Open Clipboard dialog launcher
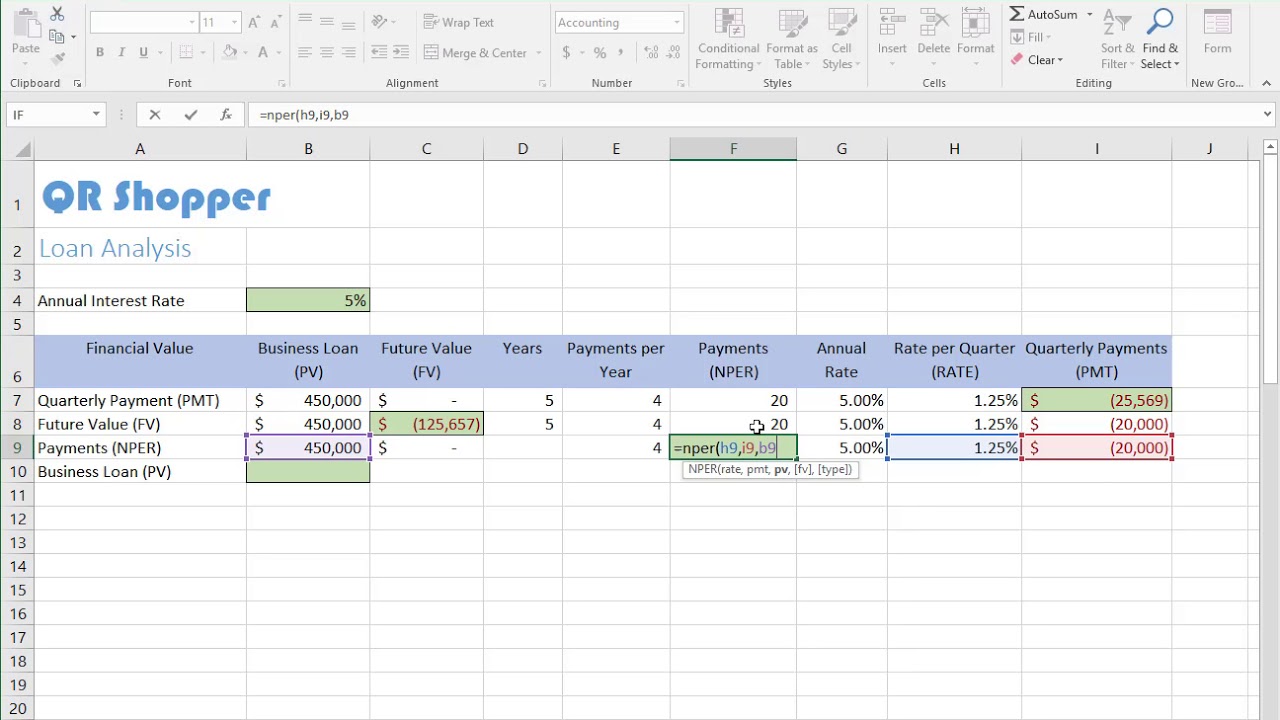 click(77, 83)
